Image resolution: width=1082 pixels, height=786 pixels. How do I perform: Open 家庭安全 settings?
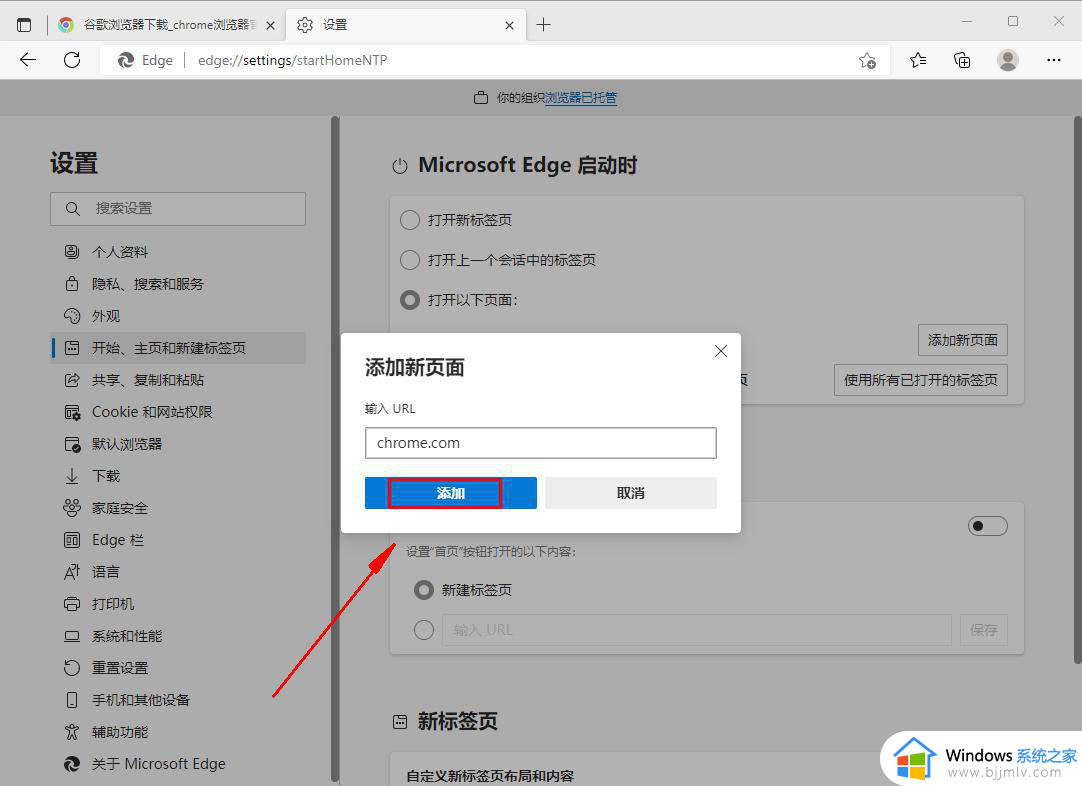(178, 508)
